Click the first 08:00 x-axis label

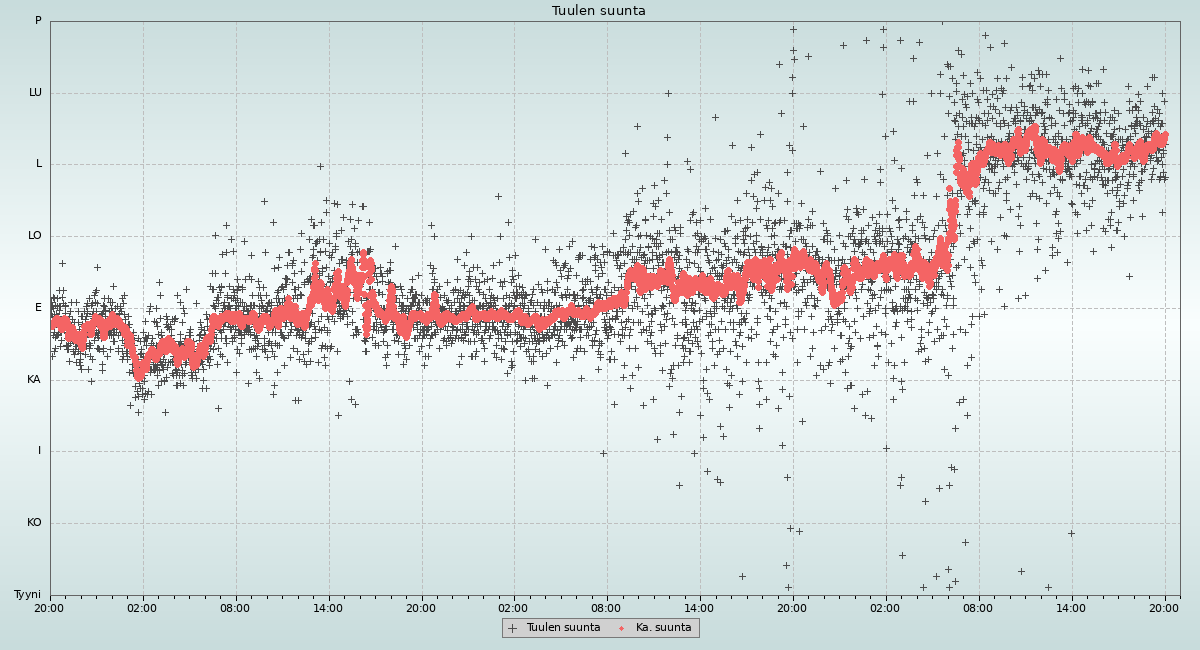[235, 607]
